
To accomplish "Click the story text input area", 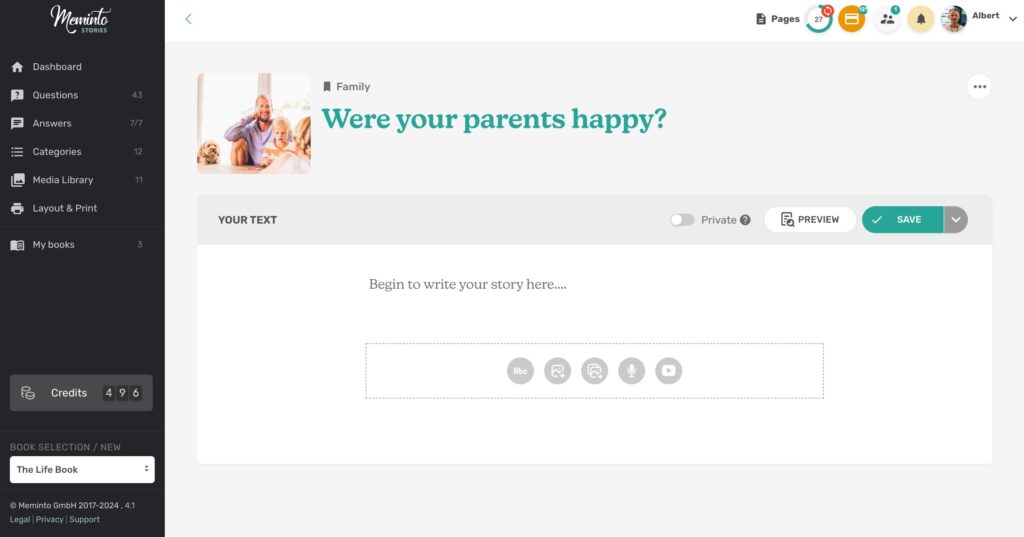I will pos(594,284).
